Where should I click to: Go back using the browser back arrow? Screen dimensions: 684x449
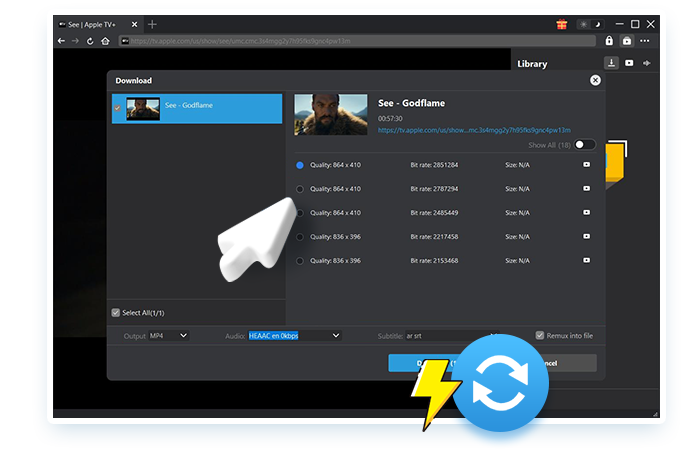click(62, 41)
